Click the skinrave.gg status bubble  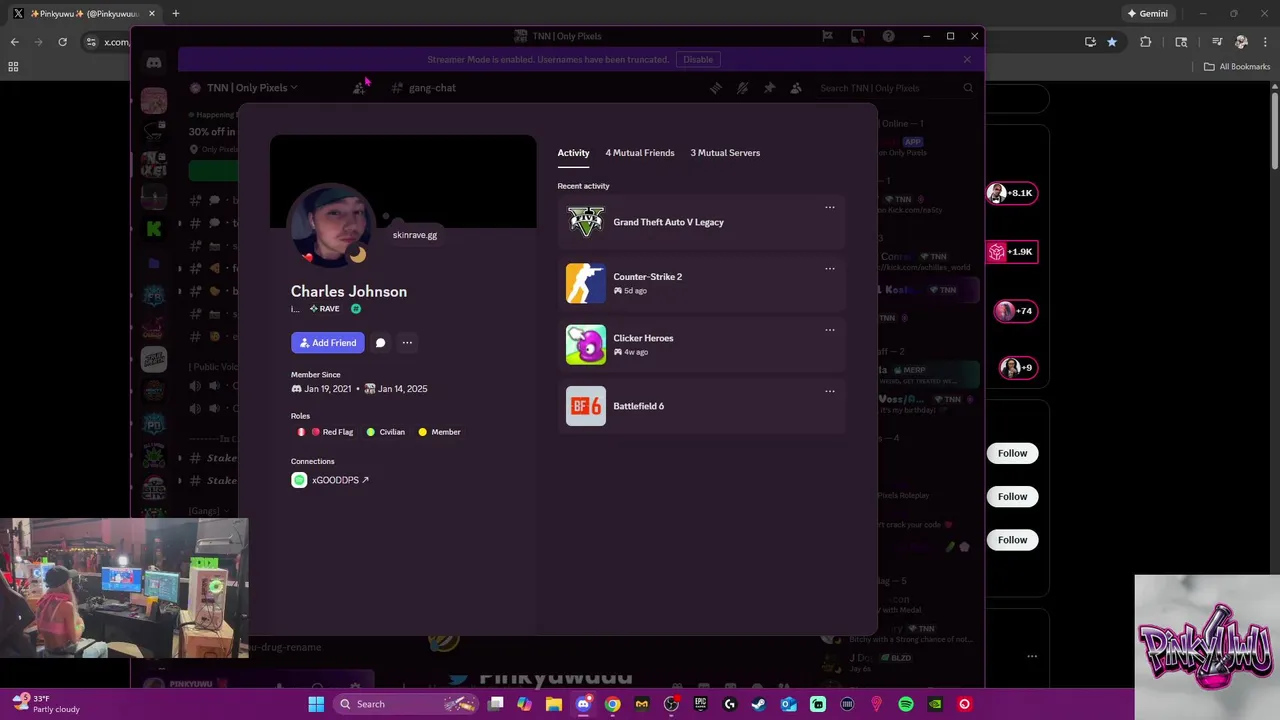tap(415, 235)
